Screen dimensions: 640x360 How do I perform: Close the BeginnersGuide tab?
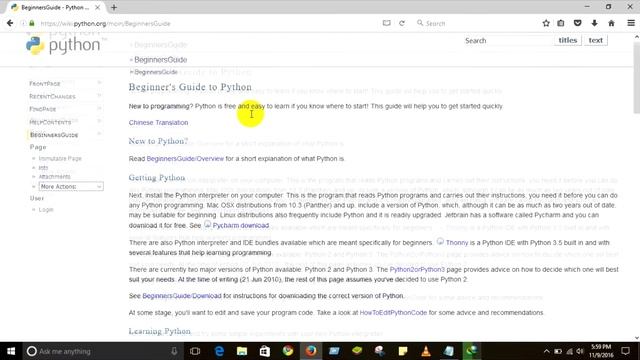98,7
